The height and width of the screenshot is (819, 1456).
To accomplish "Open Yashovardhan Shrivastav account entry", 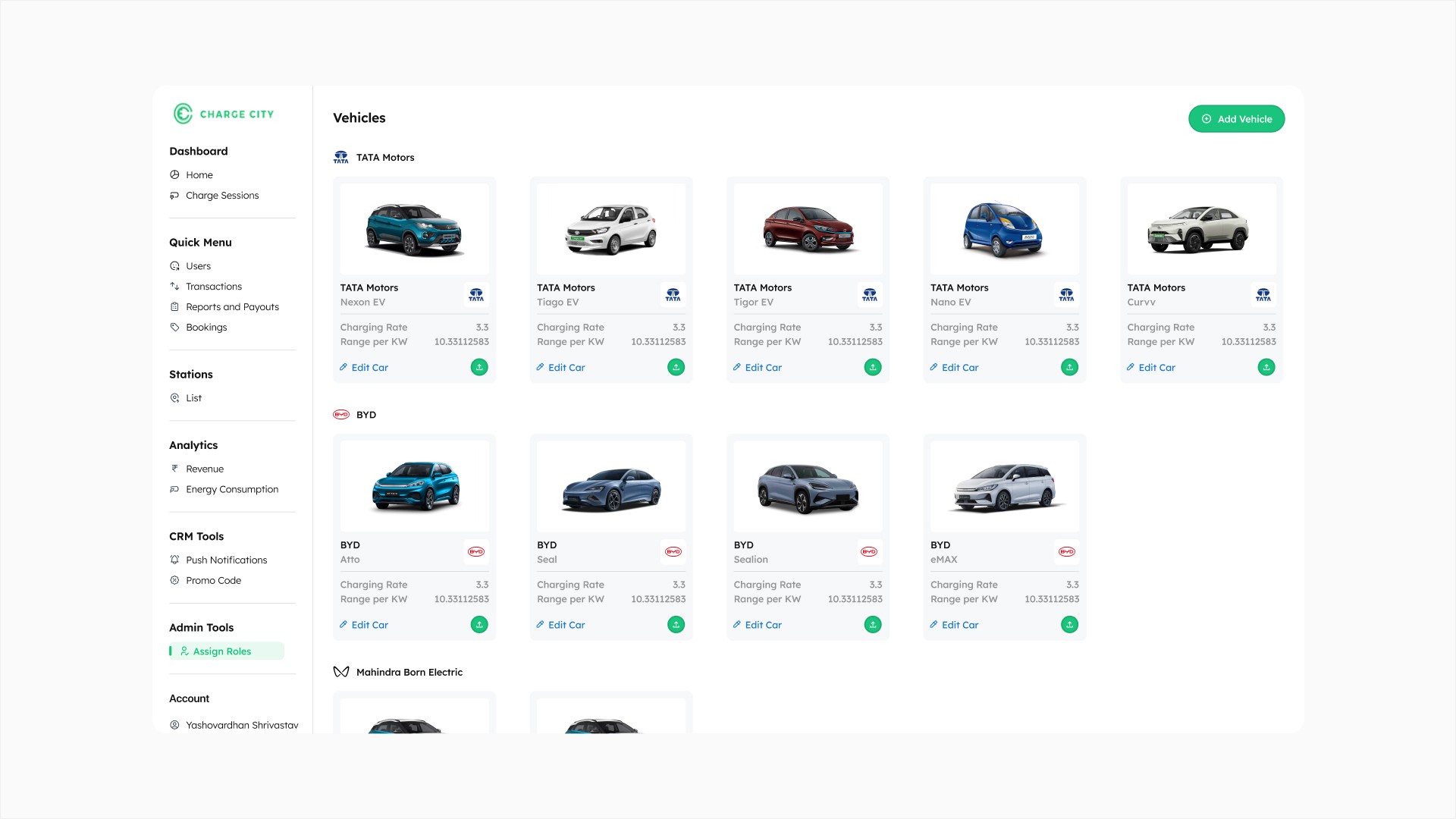I will click(241, 725).
